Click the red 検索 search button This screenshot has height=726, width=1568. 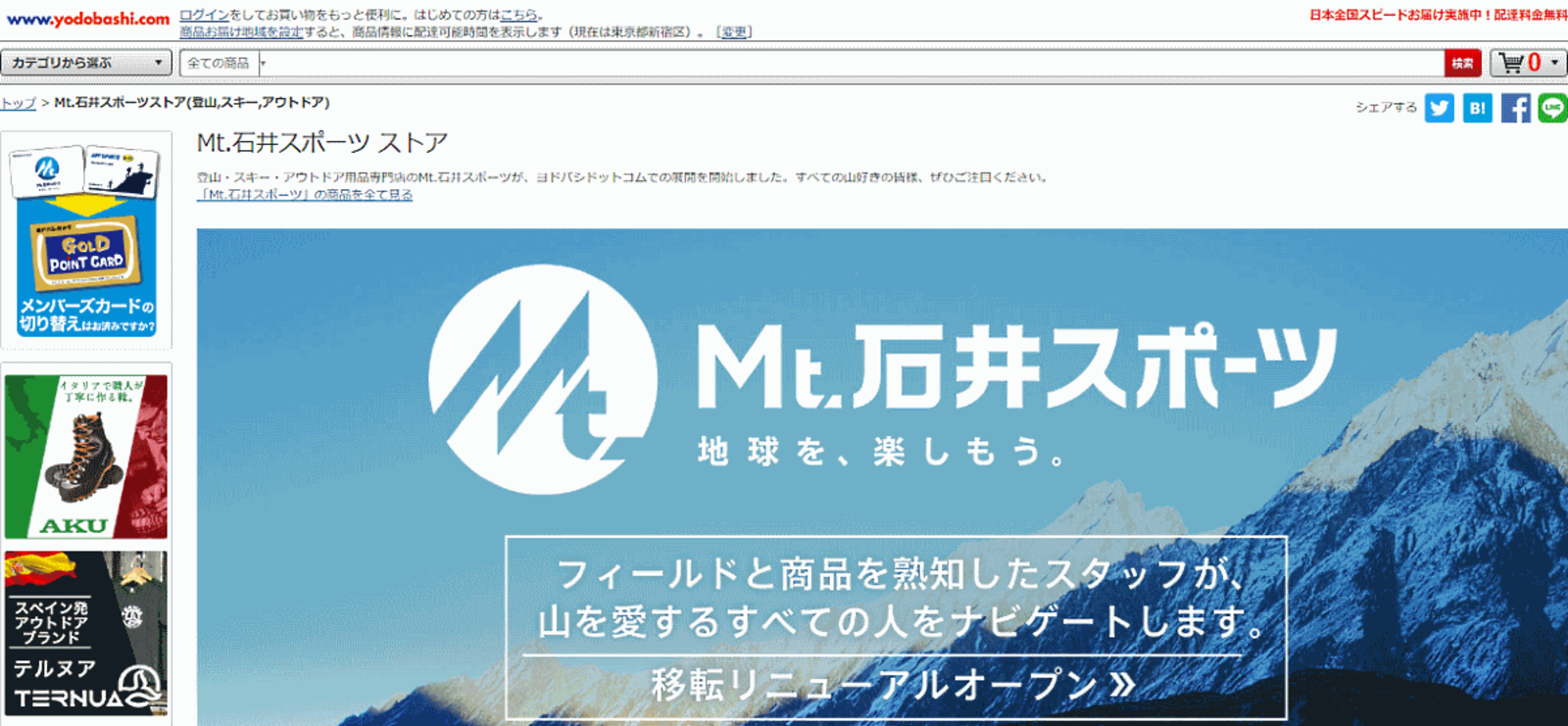(x=1462, y=63)
